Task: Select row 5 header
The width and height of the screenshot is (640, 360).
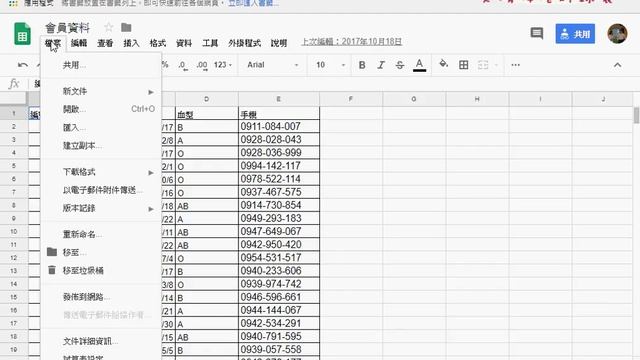Action: coord(13,166)
